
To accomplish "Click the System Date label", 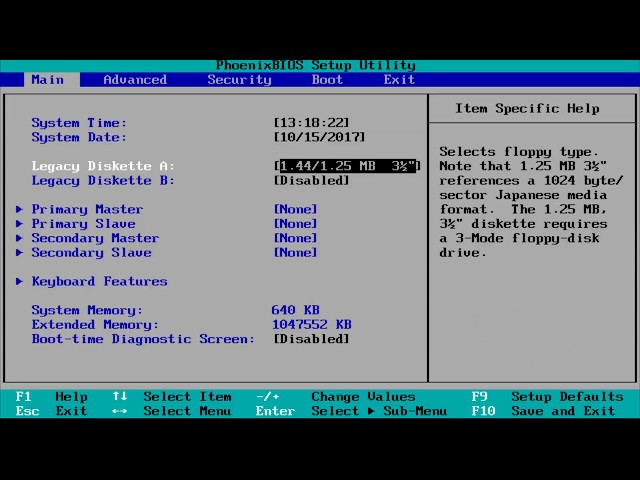I will point(79,137).
